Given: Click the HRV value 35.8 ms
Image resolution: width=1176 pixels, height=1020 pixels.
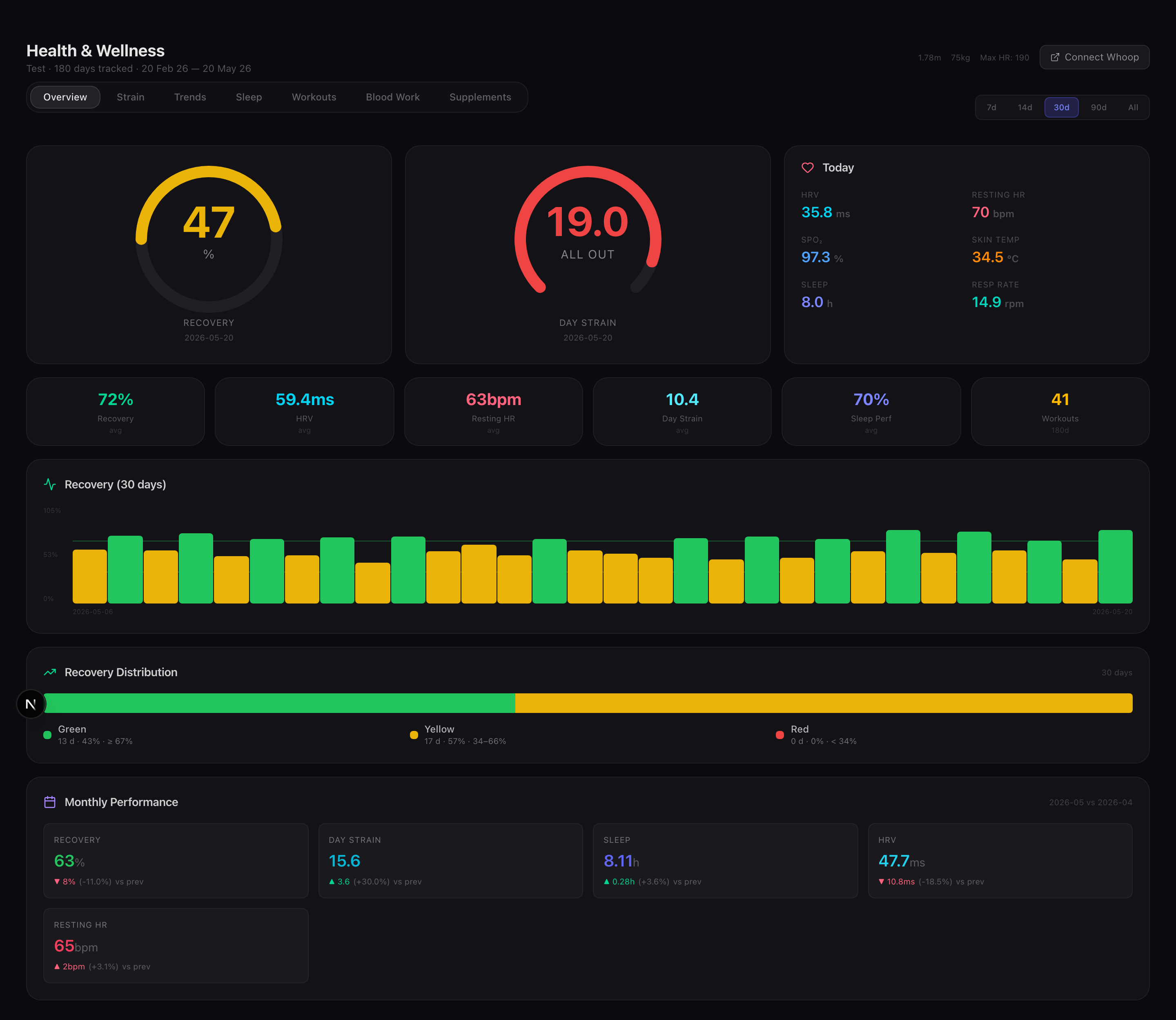Looking at the screenshot, I should (825, 213).
